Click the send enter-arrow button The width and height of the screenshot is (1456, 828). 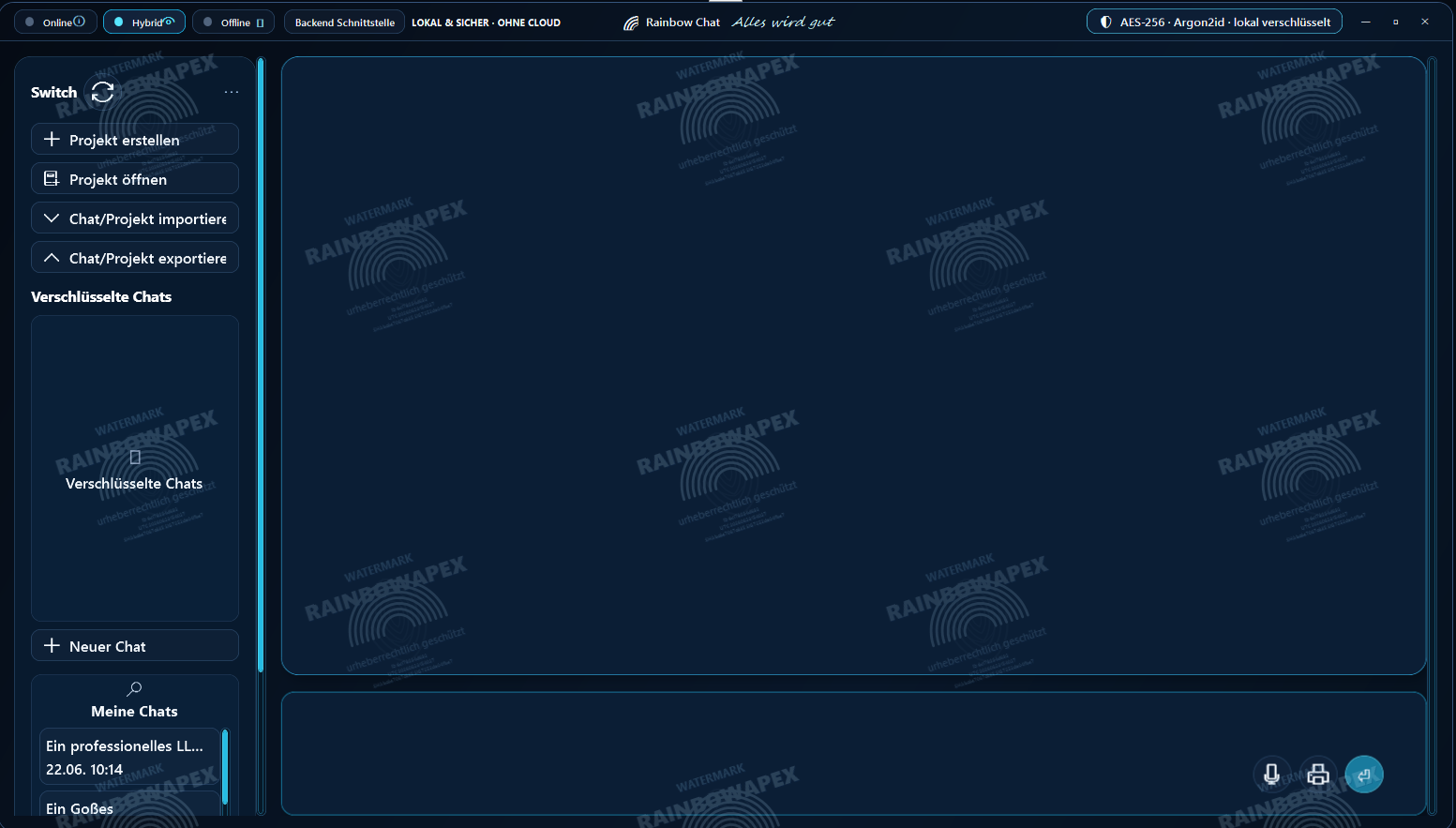pos(1364,775)
